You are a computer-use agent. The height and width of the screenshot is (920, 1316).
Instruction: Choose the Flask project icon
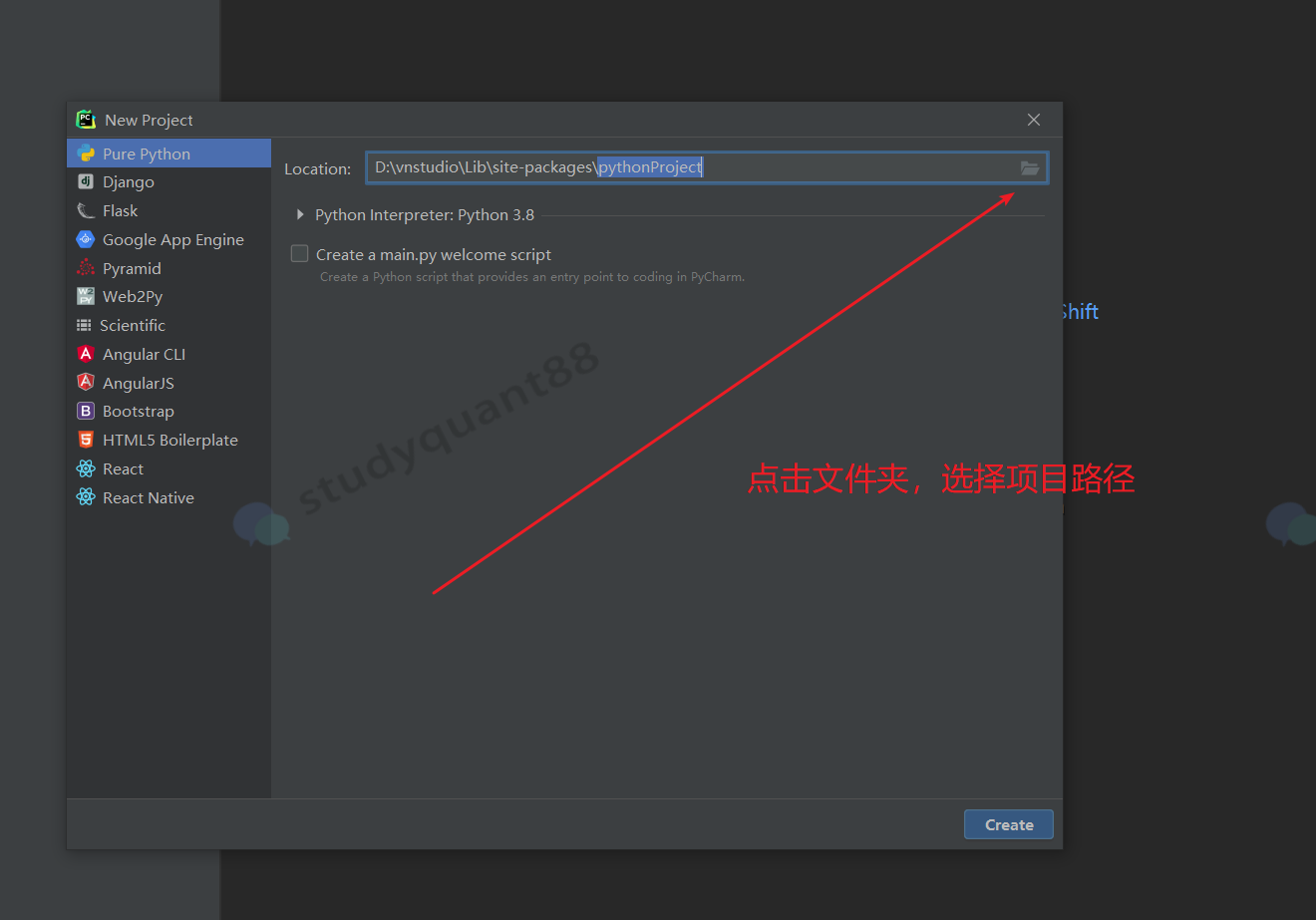click(x=86, y=210)
